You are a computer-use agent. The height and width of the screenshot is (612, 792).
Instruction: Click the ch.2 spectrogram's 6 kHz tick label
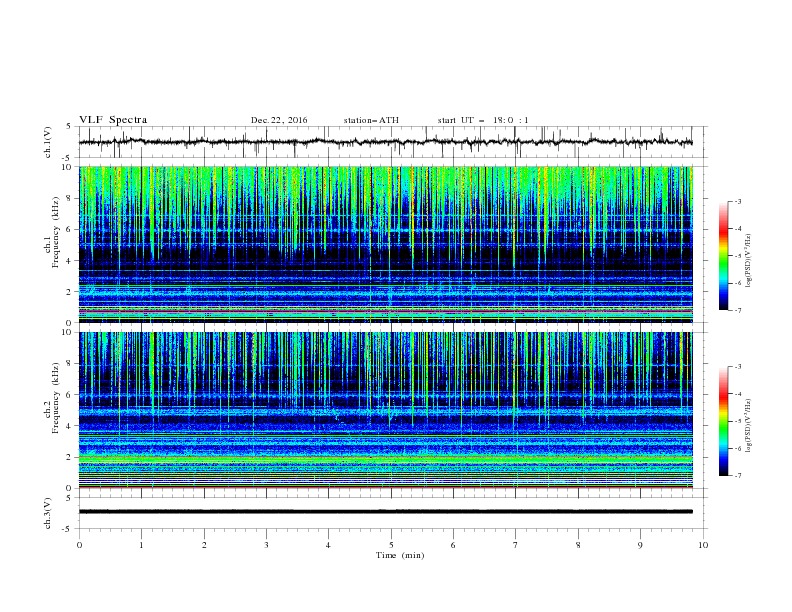click(70, 395)
